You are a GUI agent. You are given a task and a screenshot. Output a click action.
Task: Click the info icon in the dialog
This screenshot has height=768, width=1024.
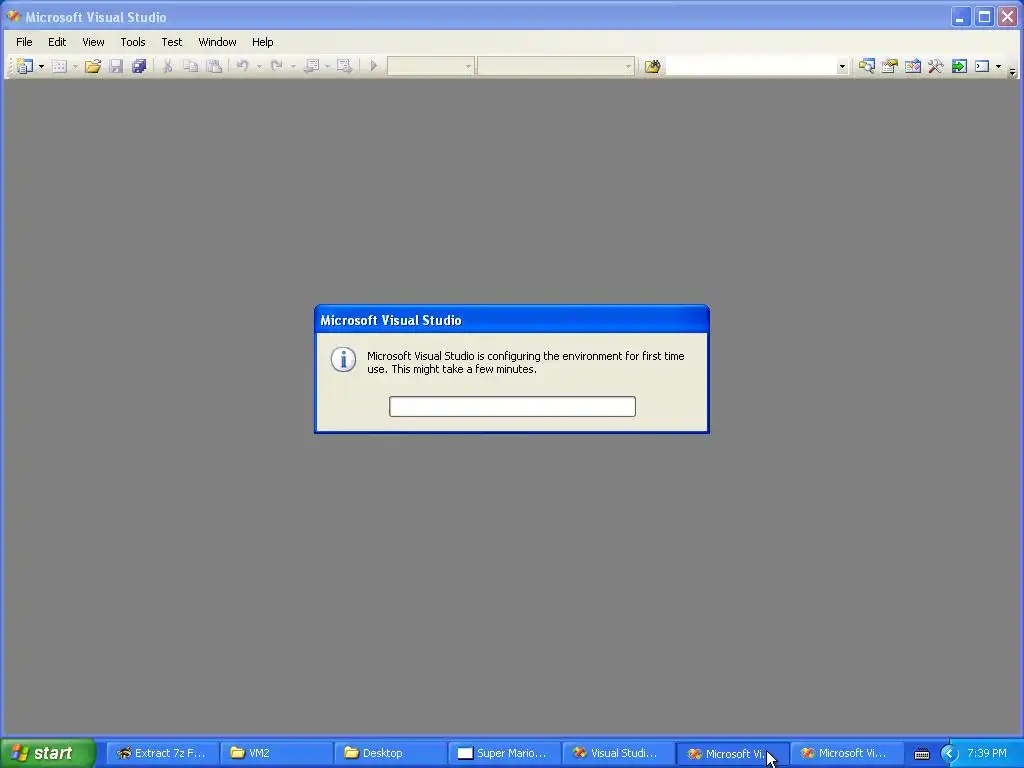(x=344, y=359)
